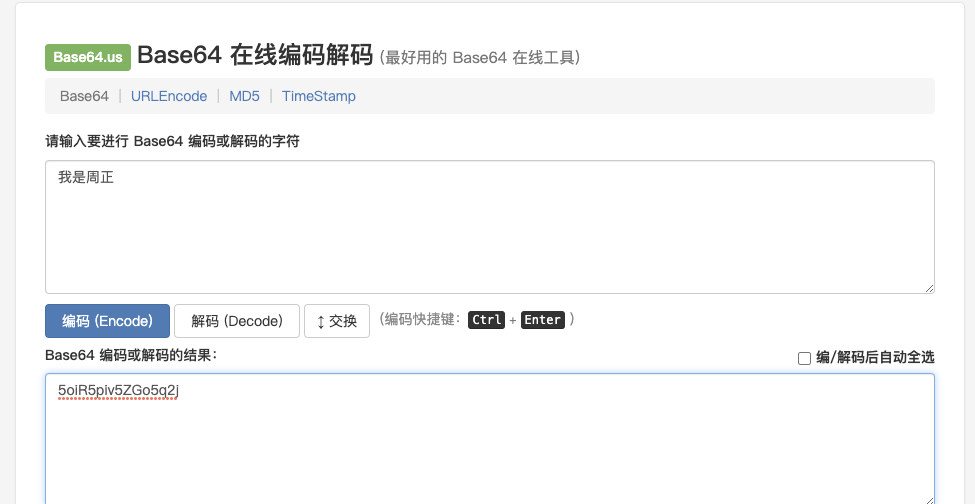Open the URLEncode tool link

169,96
